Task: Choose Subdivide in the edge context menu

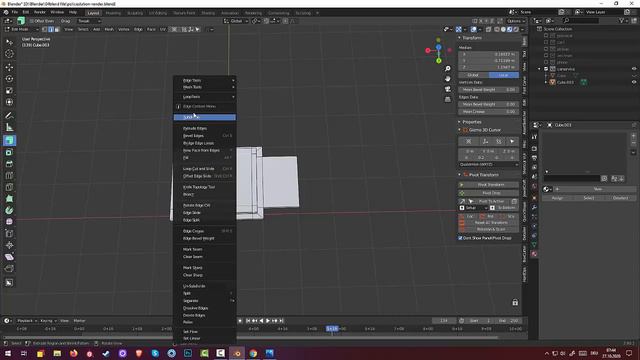Action: point(204,117)
